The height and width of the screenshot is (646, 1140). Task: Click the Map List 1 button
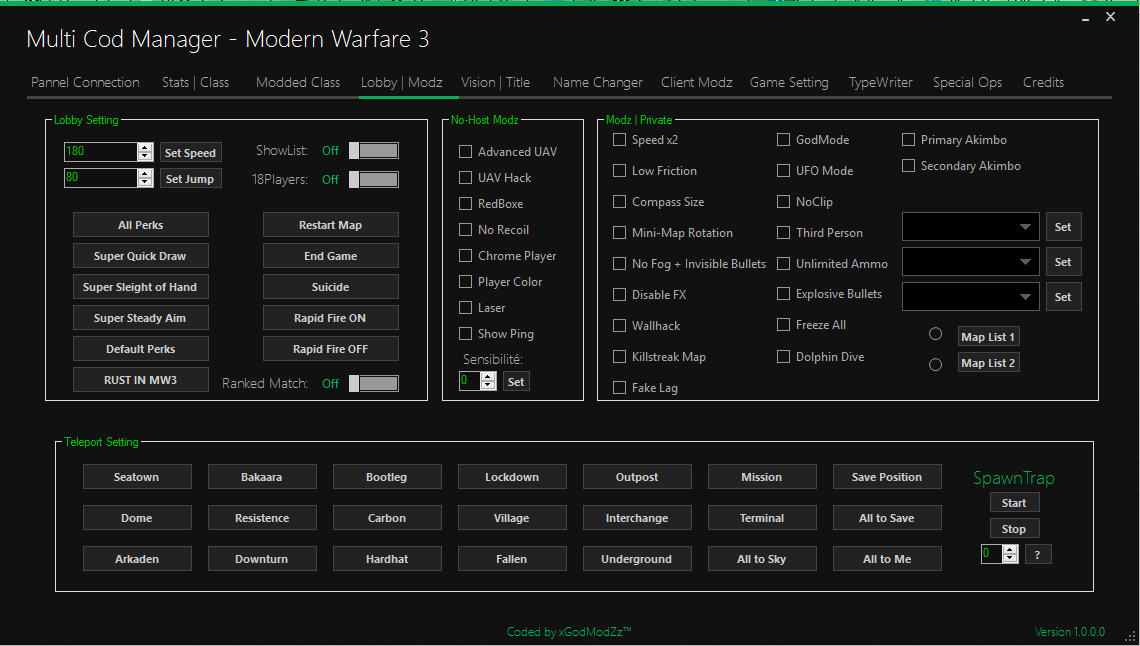click(x=988, y=337)
